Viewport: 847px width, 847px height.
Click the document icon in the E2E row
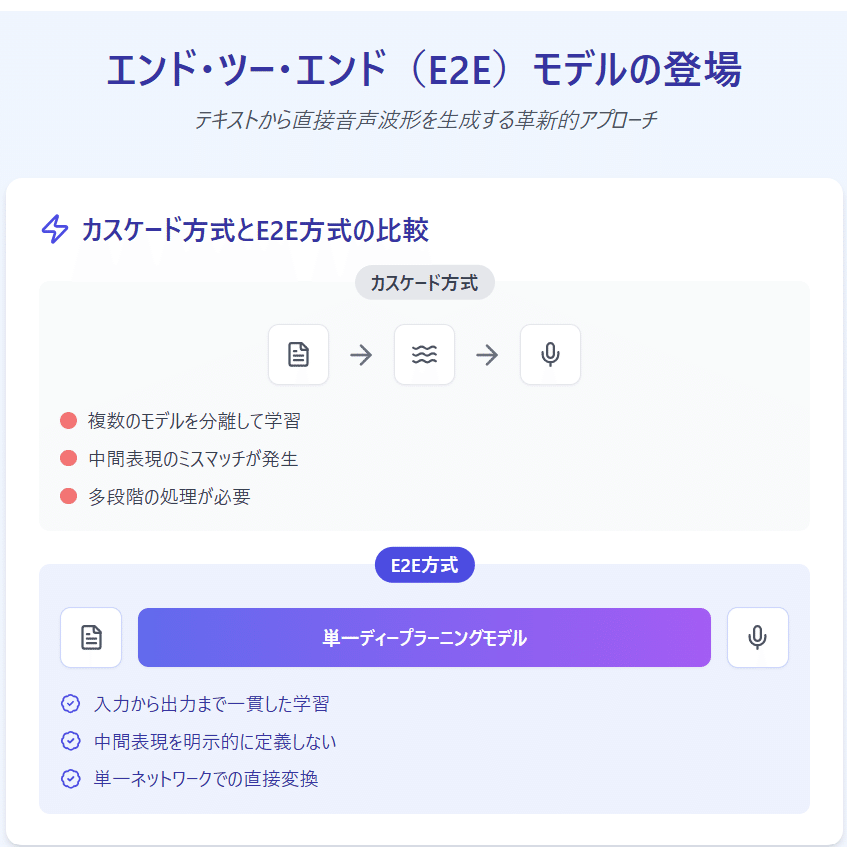coord(91,637)
